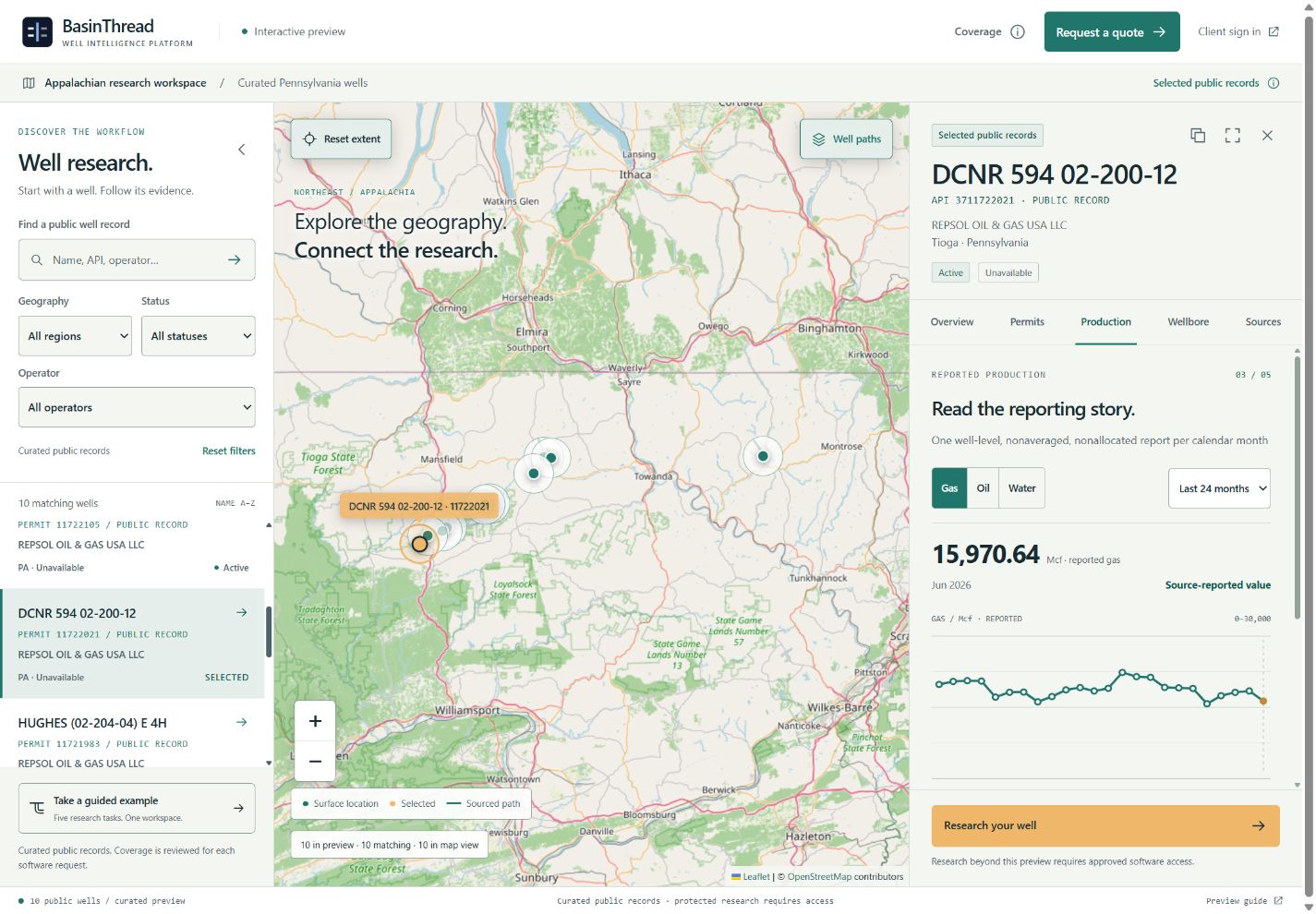The width and height of the screenshot is (1316, 914).
Task: Open HUGHES (02-204-04) E 4H arrow
Action: tap(242, 723)
